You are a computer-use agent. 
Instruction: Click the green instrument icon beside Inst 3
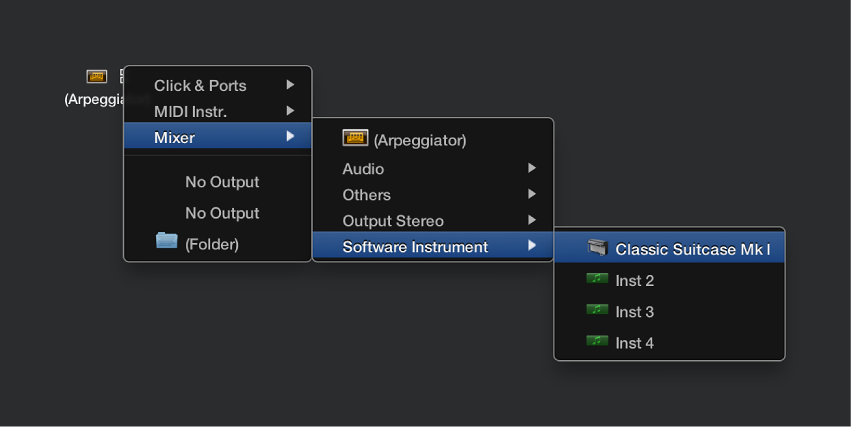[597, 310]
